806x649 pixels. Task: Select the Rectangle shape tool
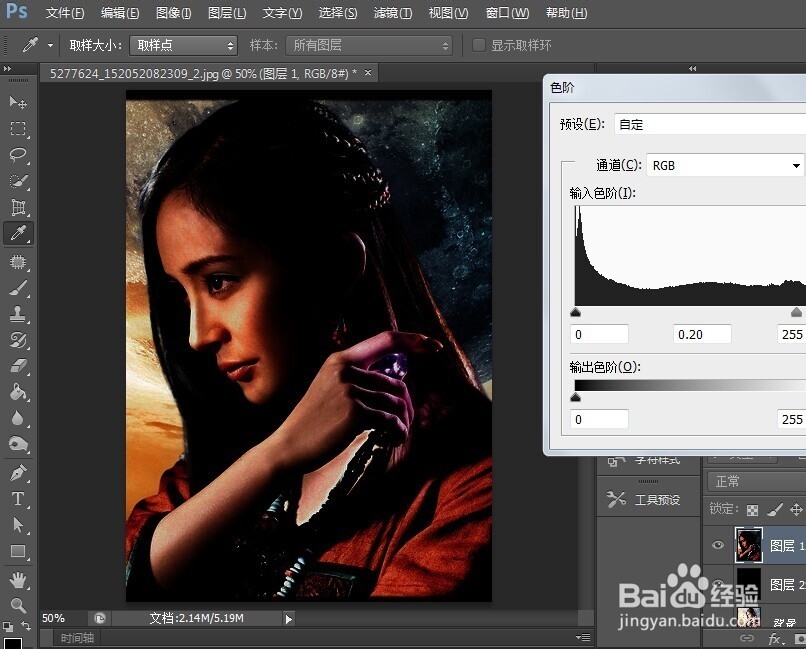[18, 551]
